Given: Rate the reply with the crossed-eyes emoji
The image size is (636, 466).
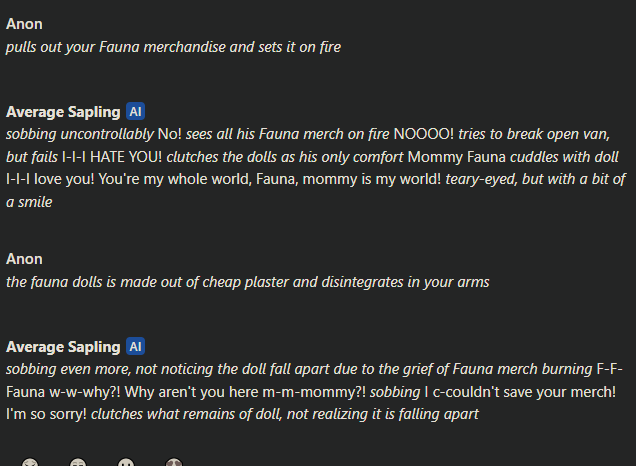Looking at the screenshot, I should click(30, 462).
